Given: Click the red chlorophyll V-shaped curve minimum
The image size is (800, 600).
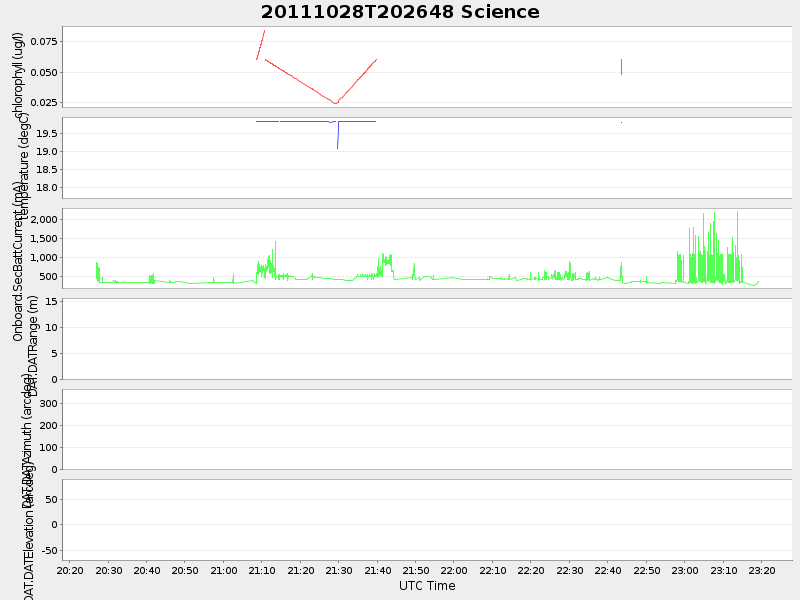Looking at the screenshot, I should [335, 103].
